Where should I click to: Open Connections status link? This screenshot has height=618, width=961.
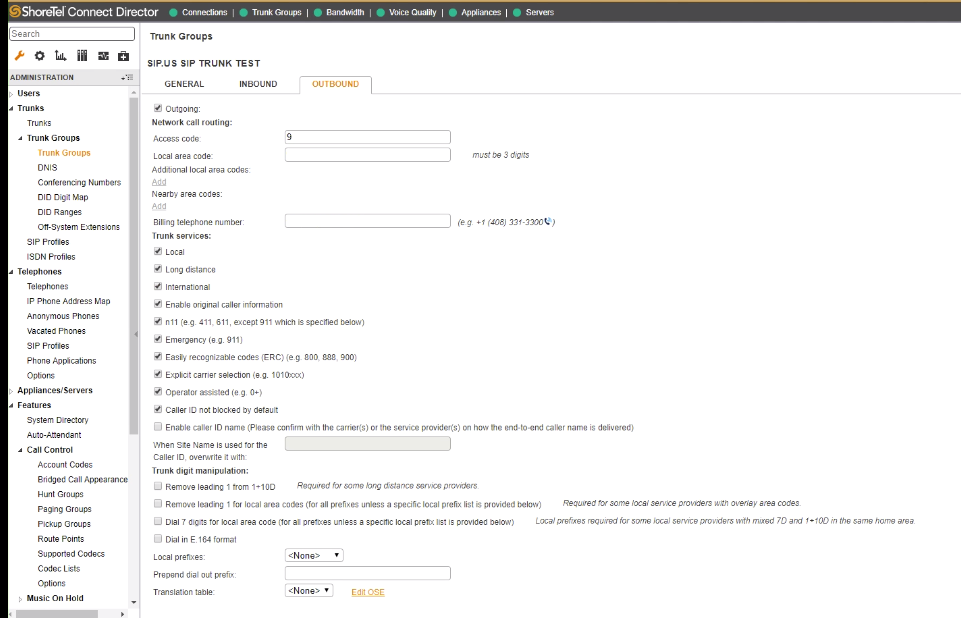[x=205, y=12]
